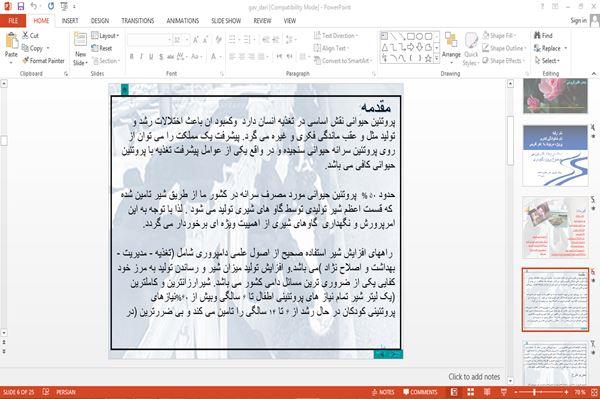
Task: Open Arrange objects button
Action: pyautogui.click(x=451, y=46)
